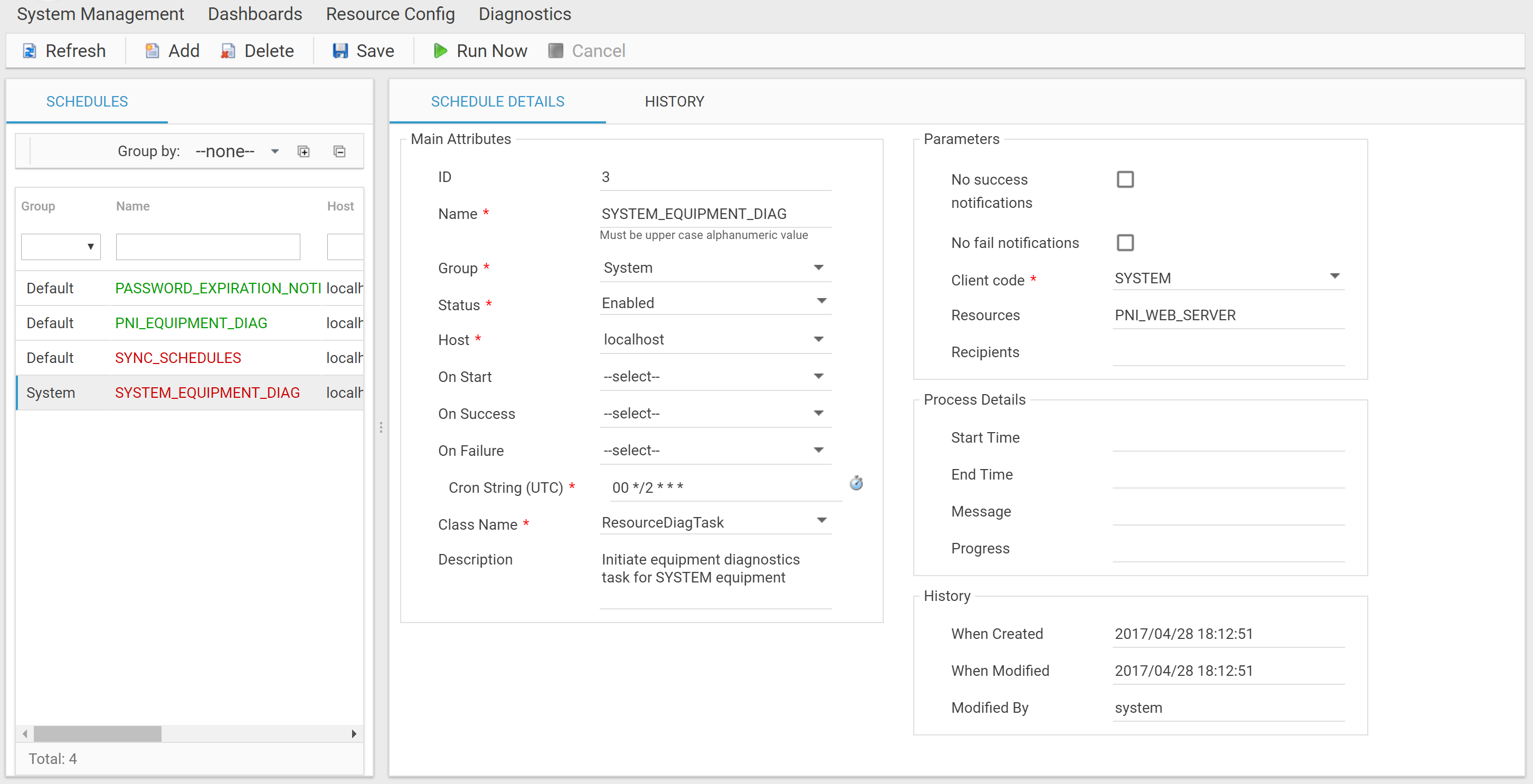Click the Delete button label
The image size is (1533, 784).
269,51
